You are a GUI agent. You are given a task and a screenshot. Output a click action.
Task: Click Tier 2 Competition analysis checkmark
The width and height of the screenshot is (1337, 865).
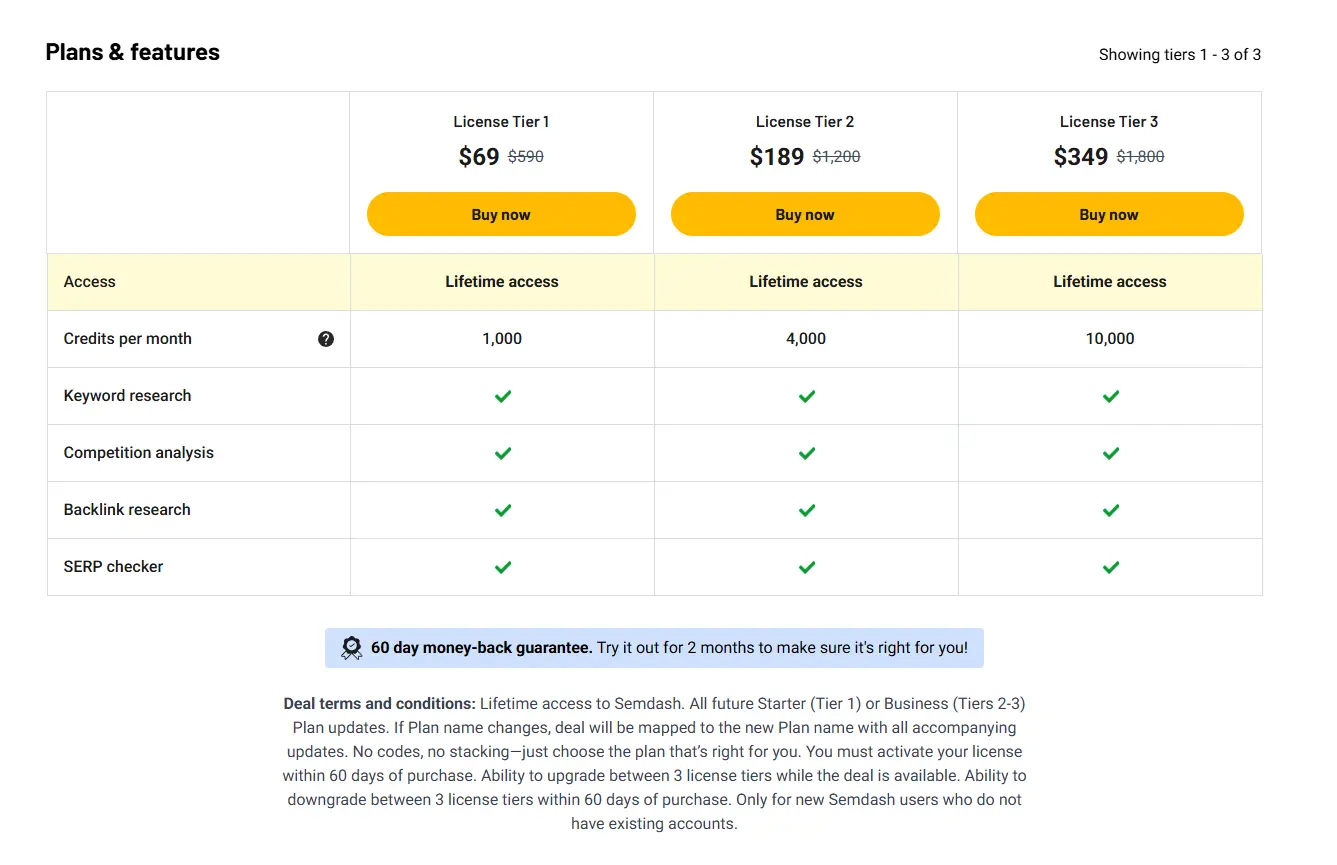807,453
